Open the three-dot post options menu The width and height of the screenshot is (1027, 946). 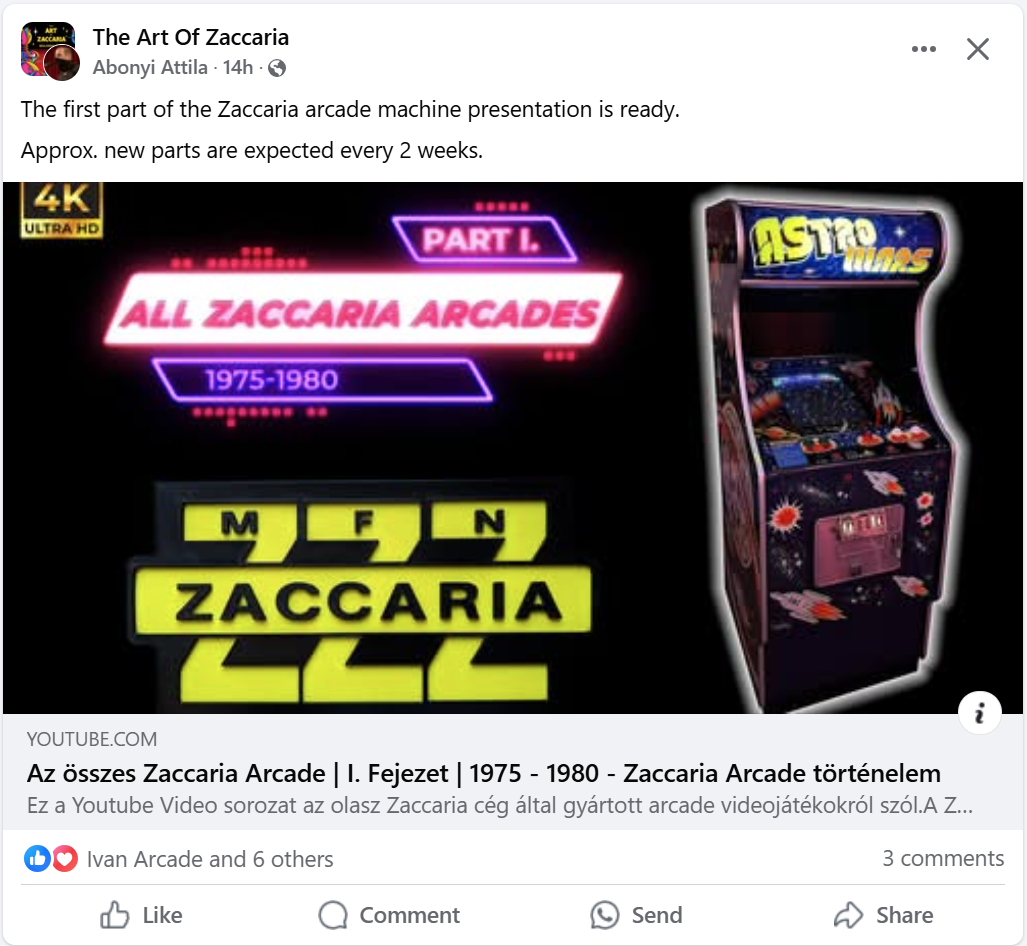coord(924,49)
